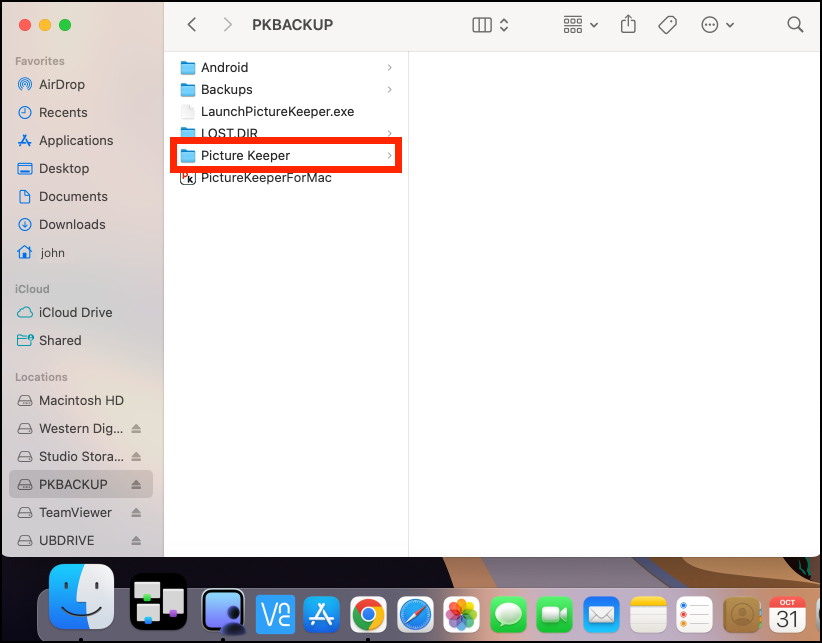Image resolution: width=822 pixels, height=643 pixels.
Task: Open Reminders from the Dock
Action: point(695,614)
